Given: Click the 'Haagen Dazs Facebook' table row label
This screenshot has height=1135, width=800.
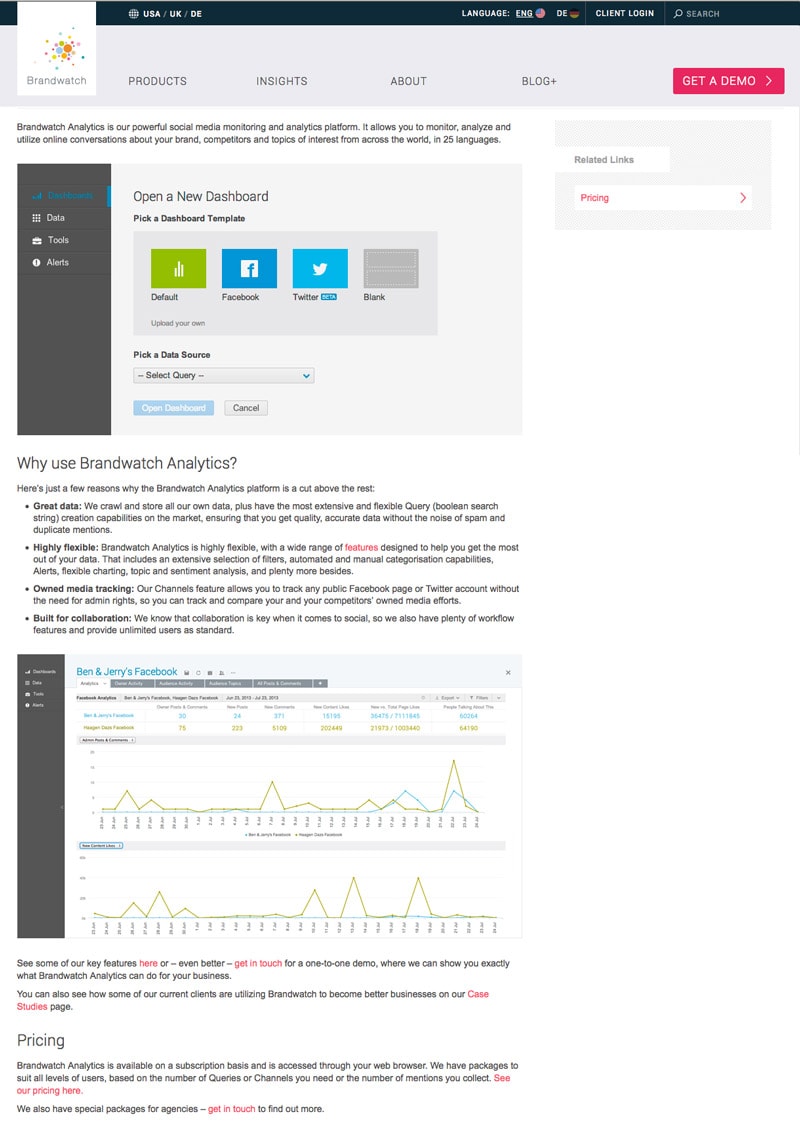Looking at the screenshot, I should coord(109,727).
